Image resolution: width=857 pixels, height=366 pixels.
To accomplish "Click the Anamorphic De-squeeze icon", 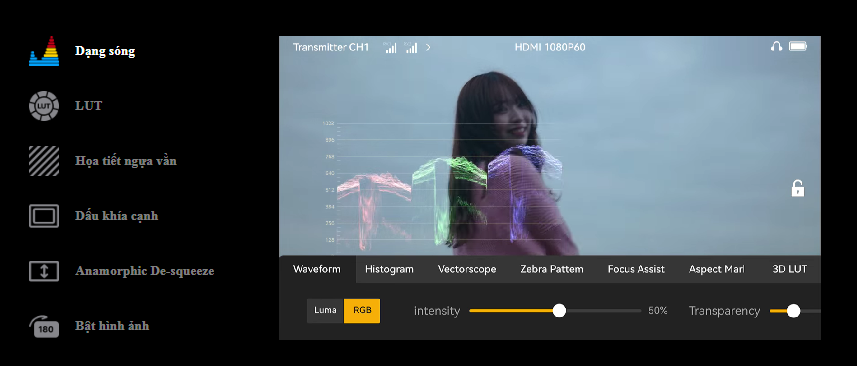I will click(x=44, y=271).
